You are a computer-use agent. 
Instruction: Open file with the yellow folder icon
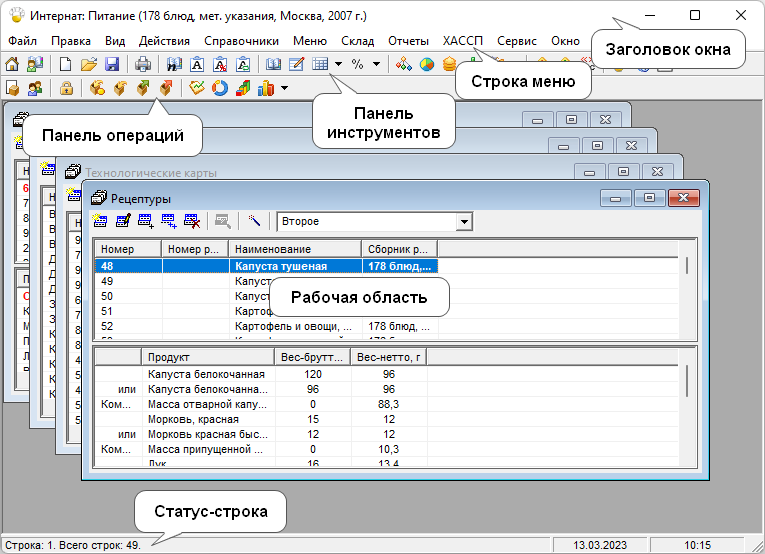pyautogui.click(x=89, y=65)
